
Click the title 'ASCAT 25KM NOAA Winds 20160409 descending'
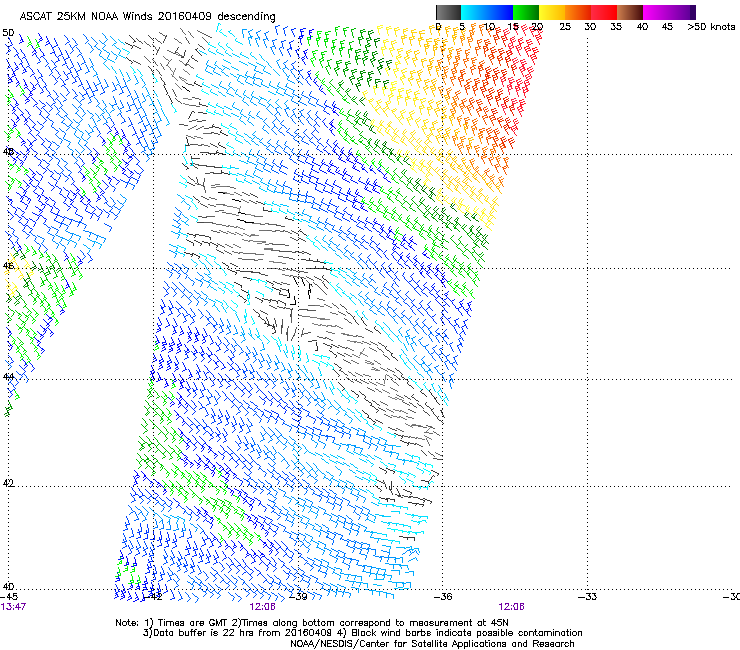[147, 17]
